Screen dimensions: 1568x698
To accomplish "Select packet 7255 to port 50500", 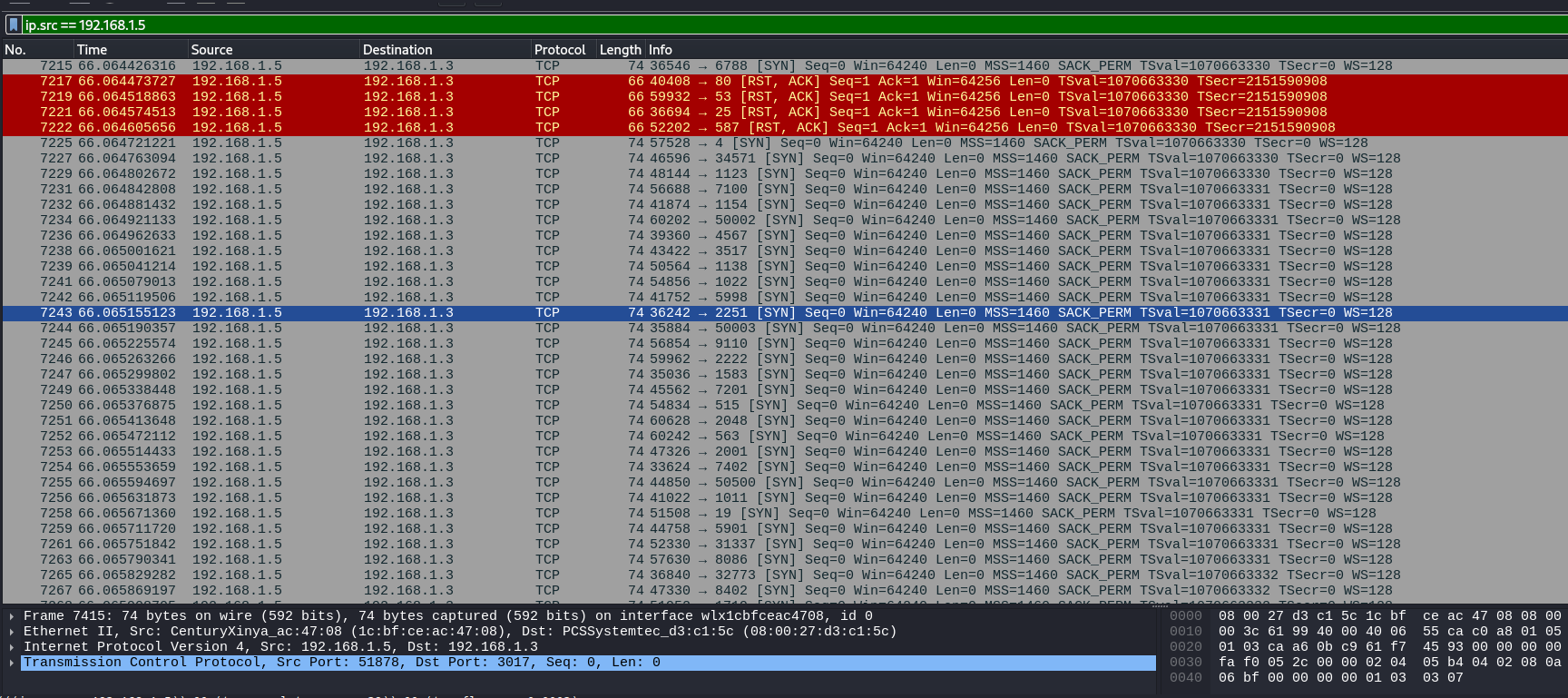I will [x=785, y=483].
